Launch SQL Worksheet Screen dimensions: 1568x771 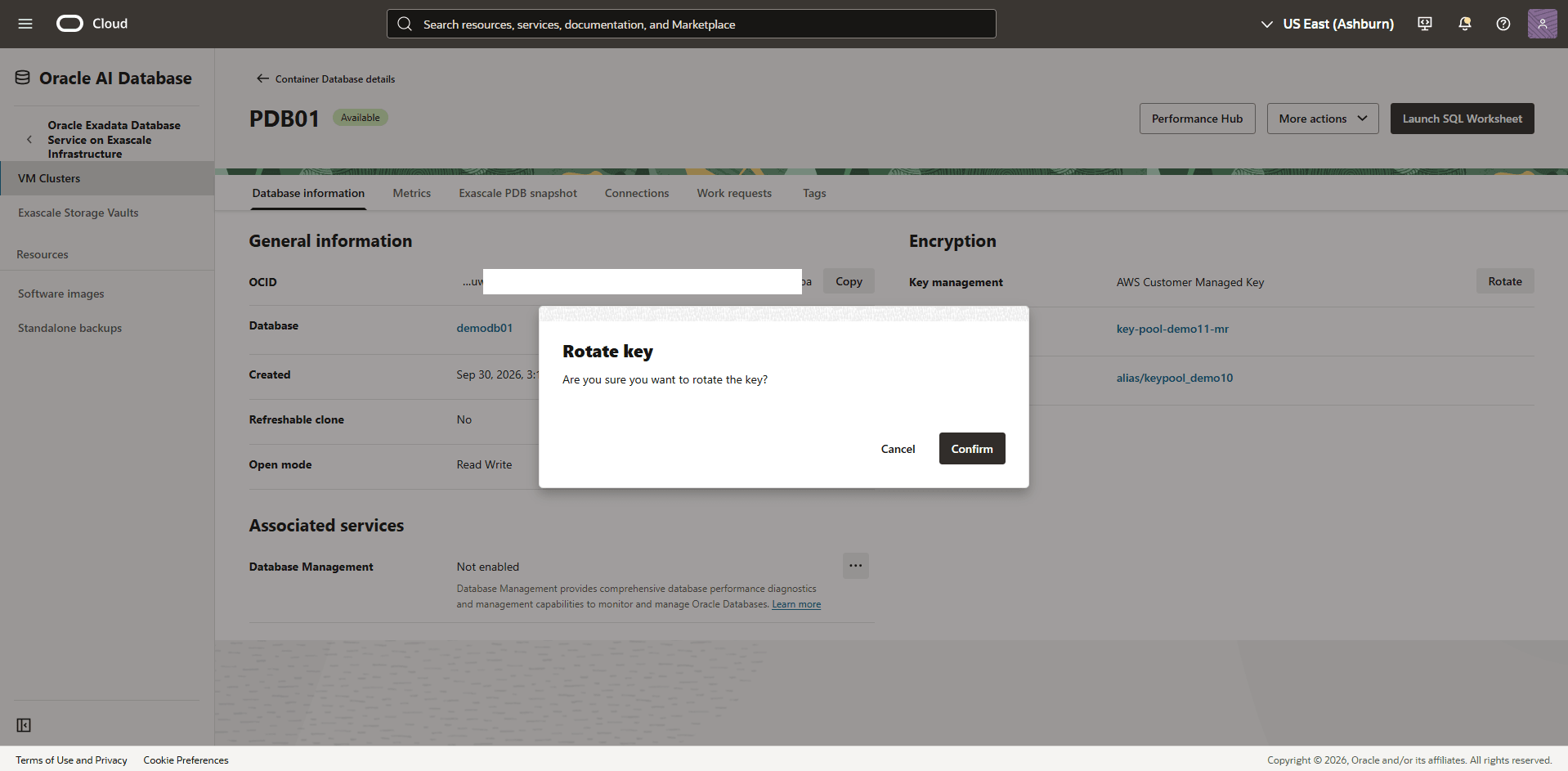1462,119
